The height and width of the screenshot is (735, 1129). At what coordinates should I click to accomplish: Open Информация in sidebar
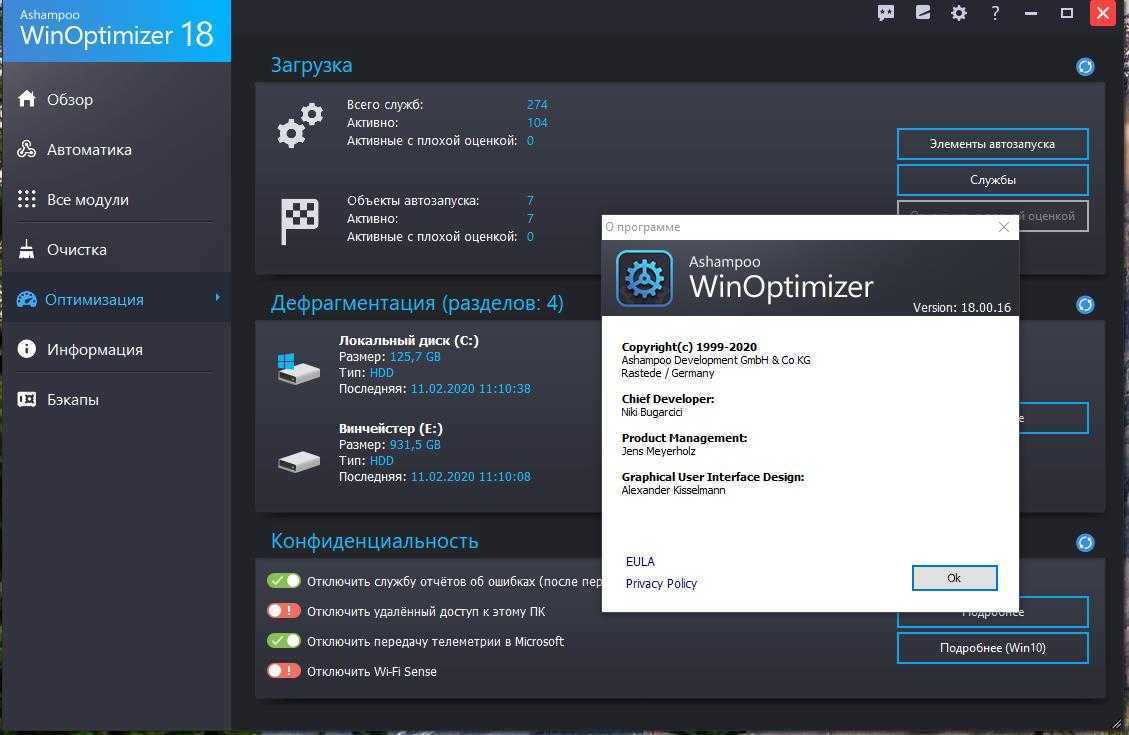(x=116, y=349)
